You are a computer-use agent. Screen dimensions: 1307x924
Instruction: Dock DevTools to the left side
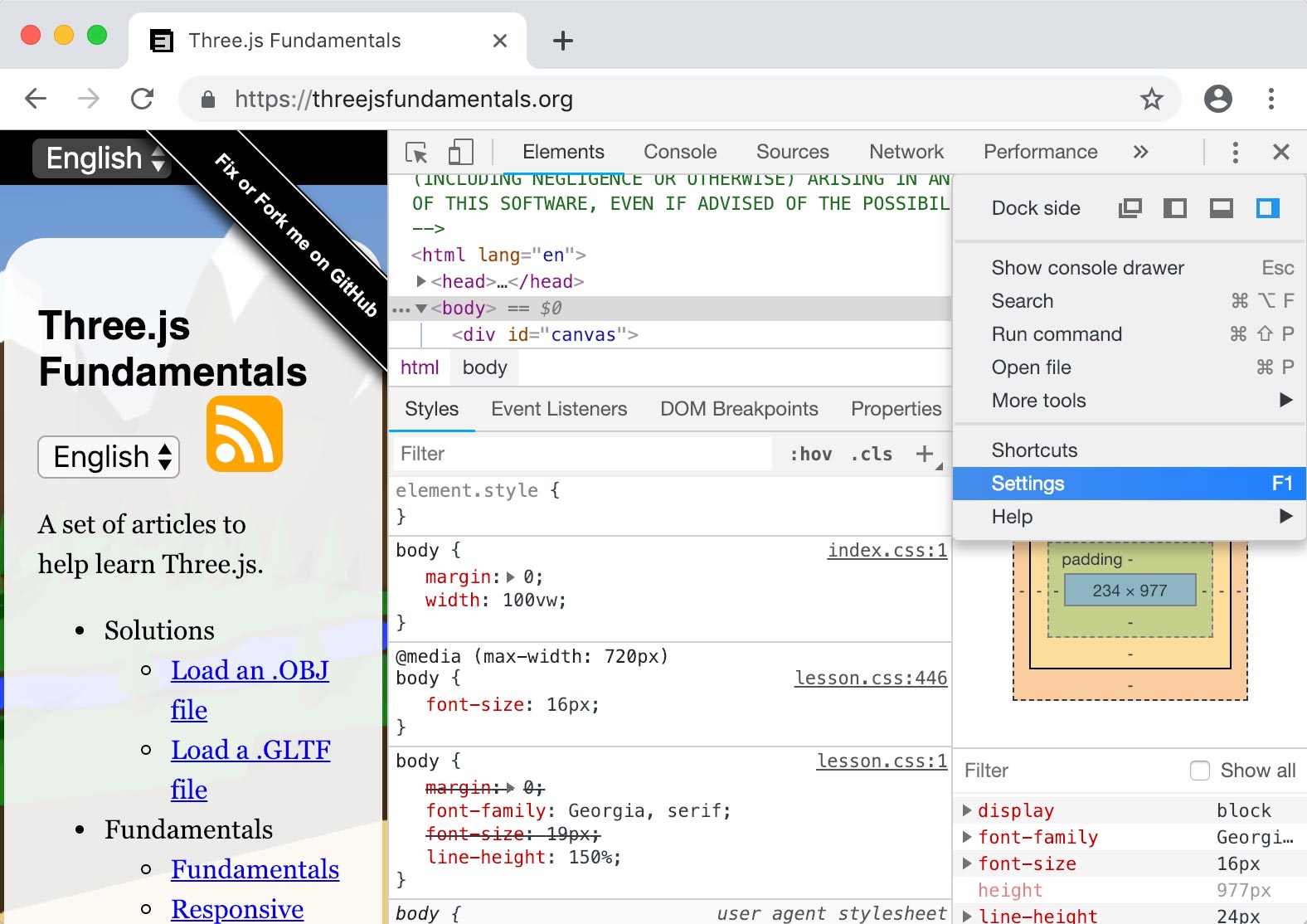click(1174, 208)
